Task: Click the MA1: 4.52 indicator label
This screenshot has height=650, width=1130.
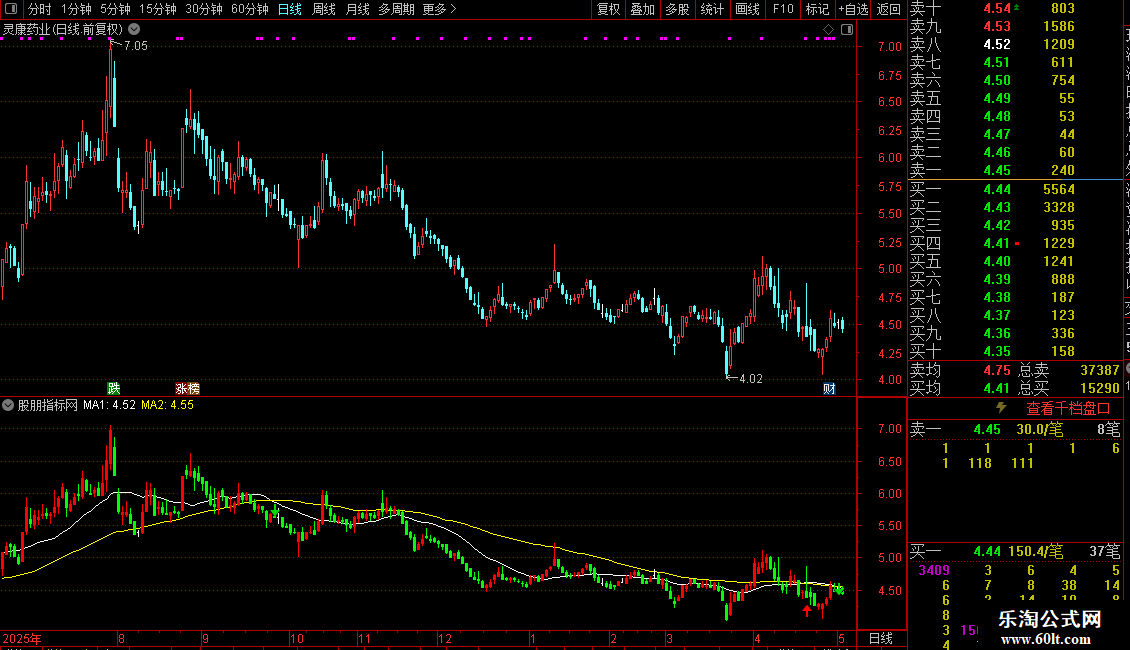Action: (109, 405)
